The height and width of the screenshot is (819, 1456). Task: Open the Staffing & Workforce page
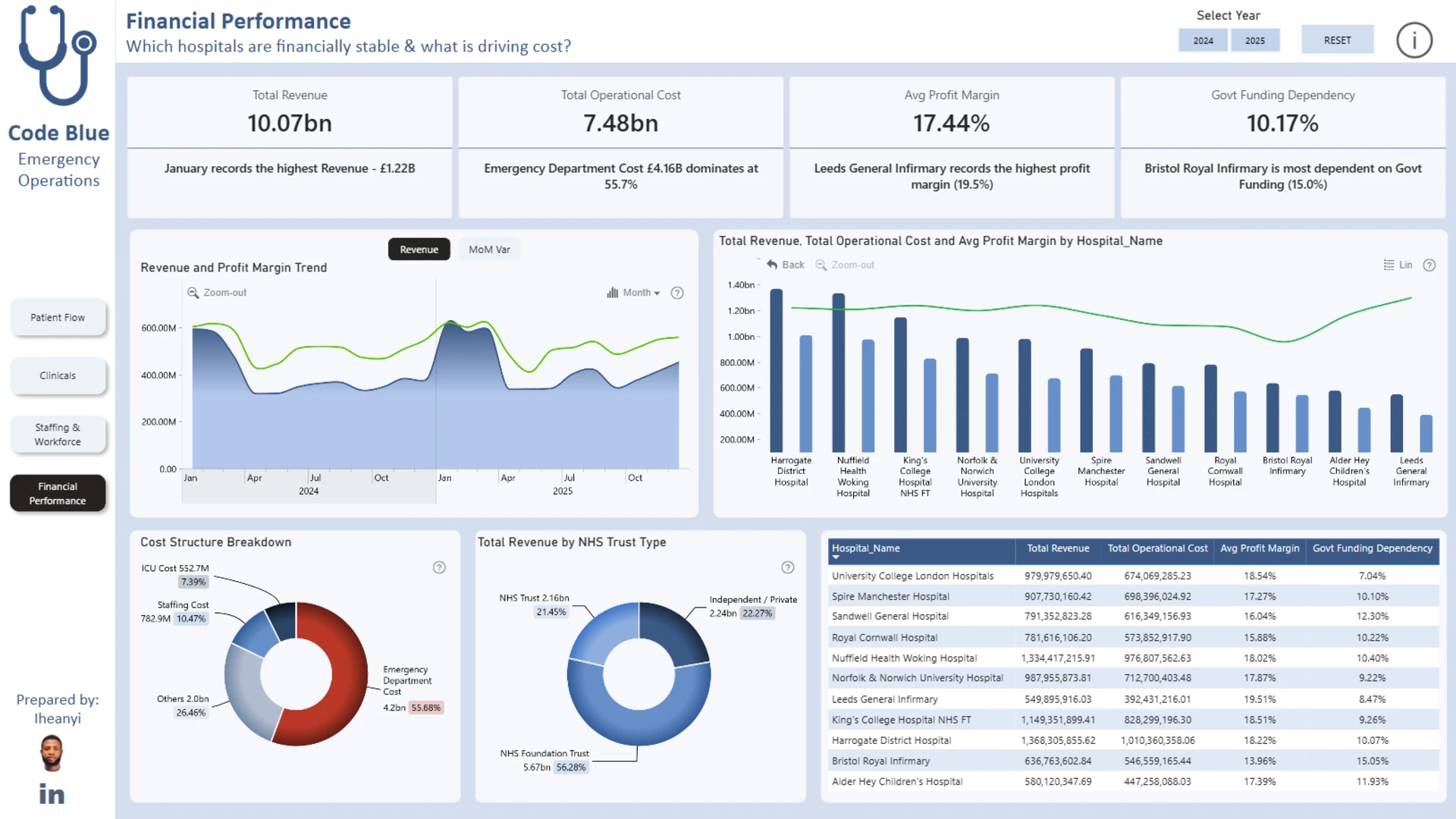[x=58, y=435]
